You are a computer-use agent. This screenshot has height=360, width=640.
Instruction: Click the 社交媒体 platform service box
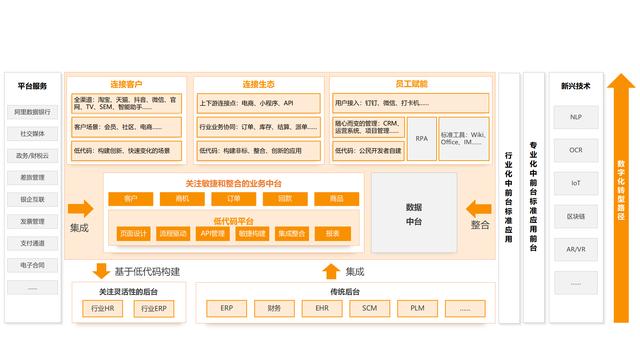coord(32,134)
